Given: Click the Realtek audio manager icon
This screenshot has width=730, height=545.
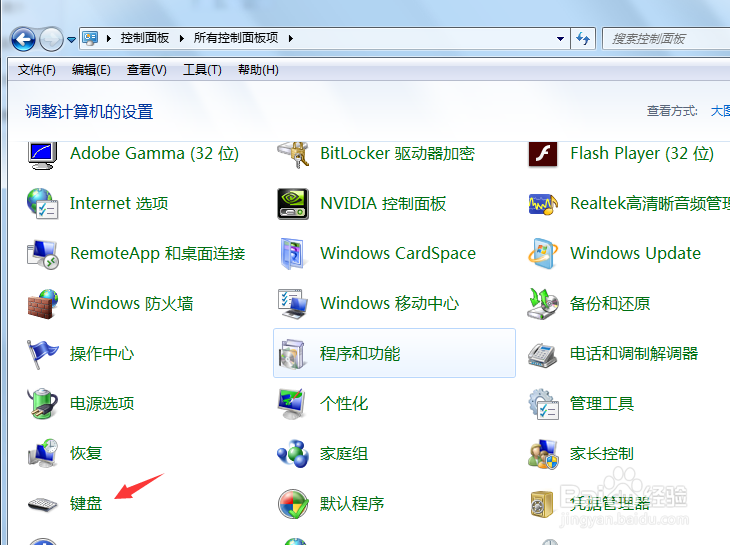Looking at the screenshot, I should (x=543, y=204).
